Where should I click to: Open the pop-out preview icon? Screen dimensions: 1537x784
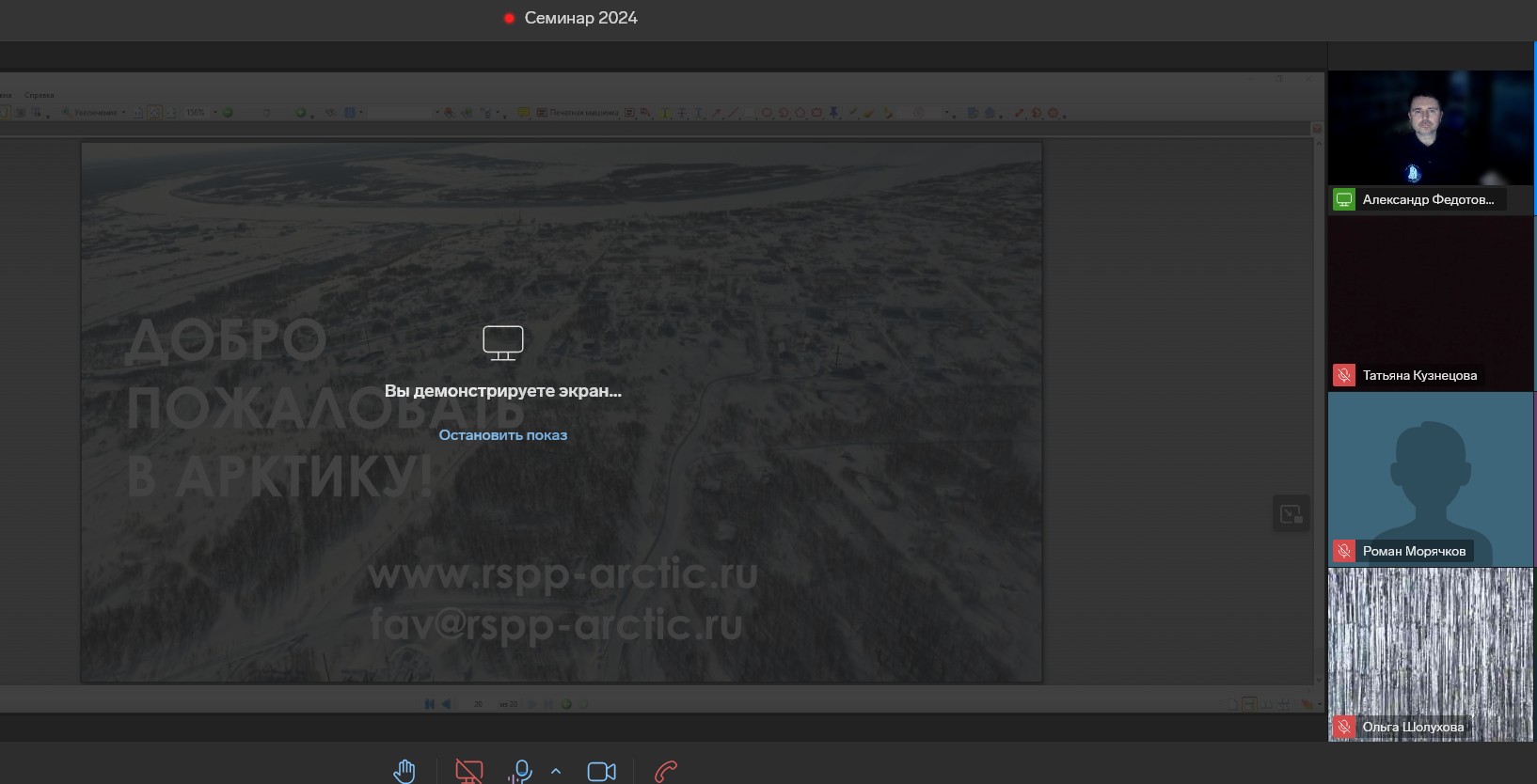point(1291,514)
